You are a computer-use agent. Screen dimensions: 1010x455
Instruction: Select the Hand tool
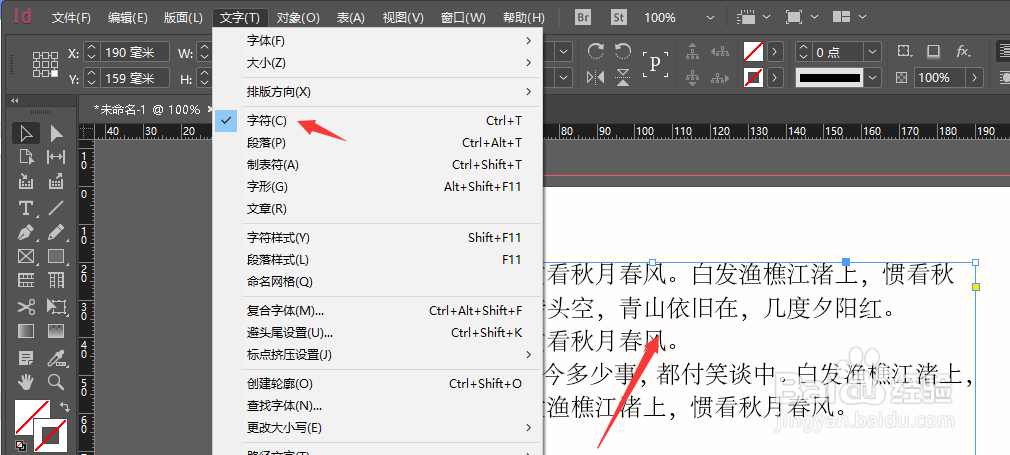click(26, 382)
